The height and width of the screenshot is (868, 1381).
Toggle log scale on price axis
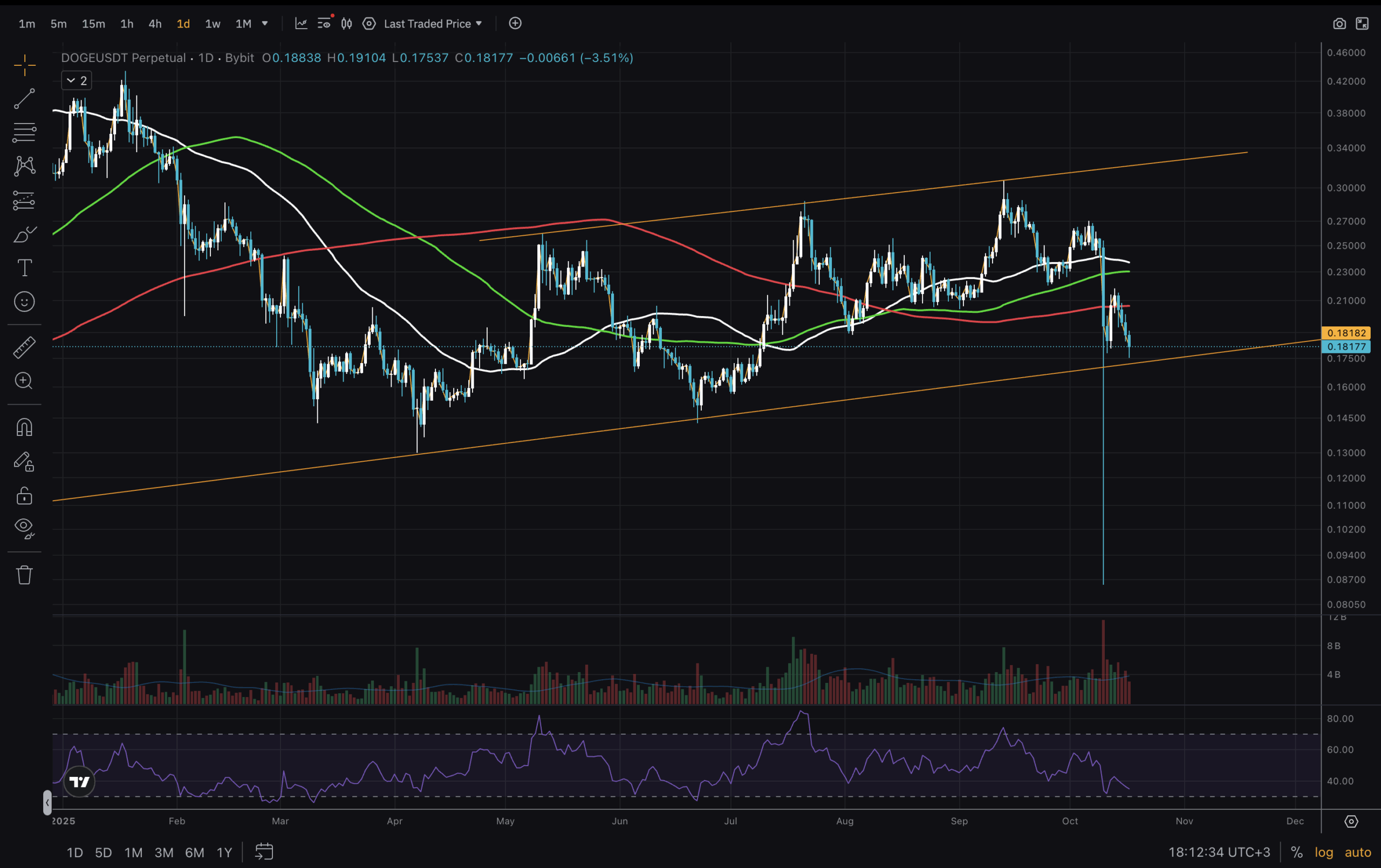[1323, 852]
